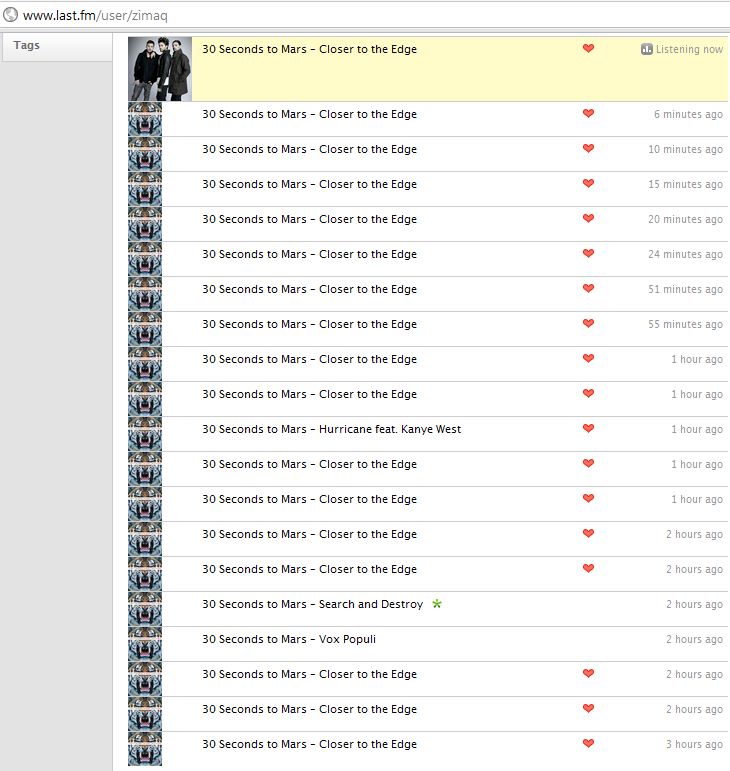The width and height of the screenshot is (730, 771).
Task: Open Closer to the Edge played 20 minutes ago
Action: (368, 219)
